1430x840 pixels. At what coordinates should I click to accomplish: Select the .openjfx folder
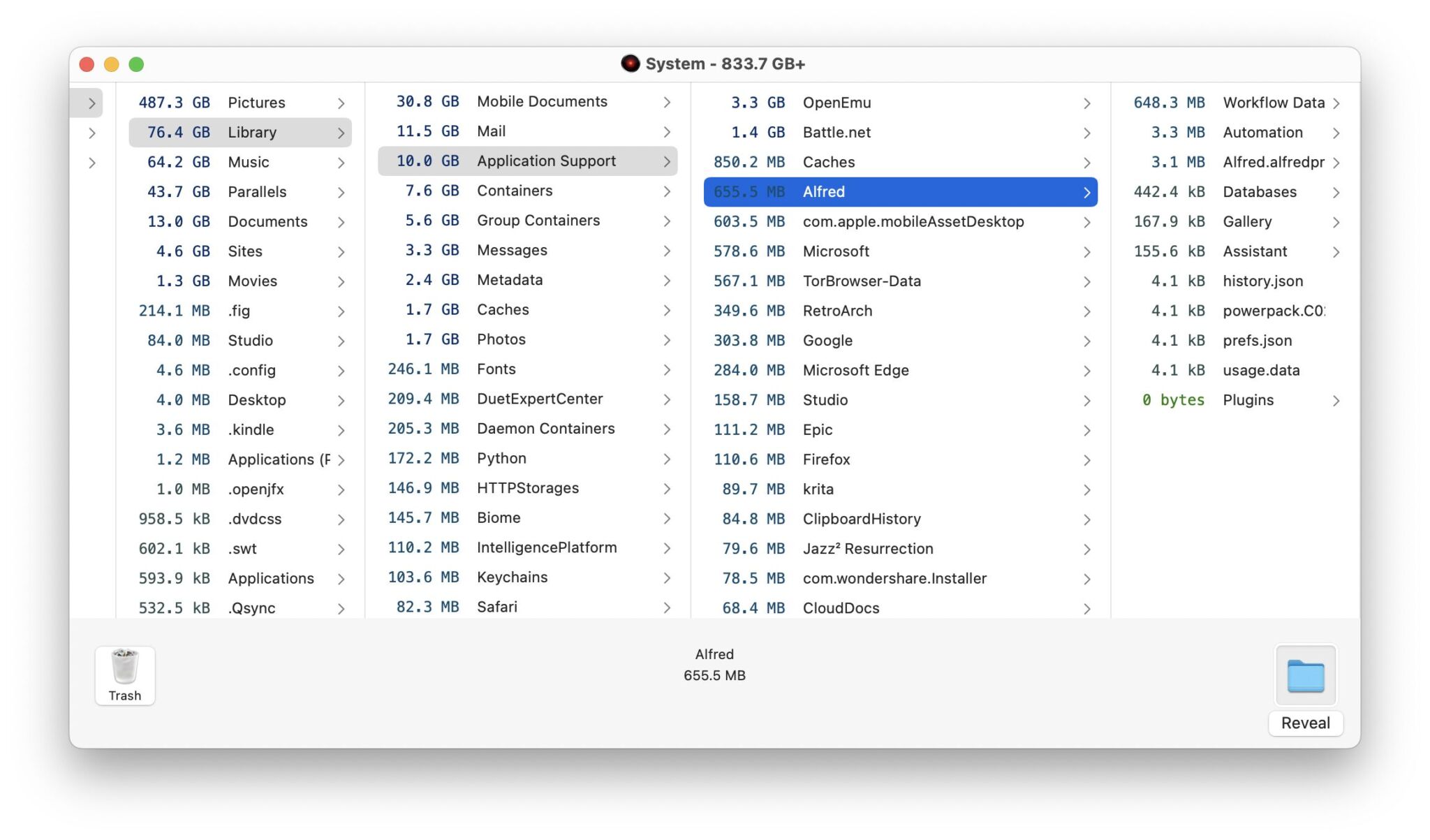click(x=240, y=489)
